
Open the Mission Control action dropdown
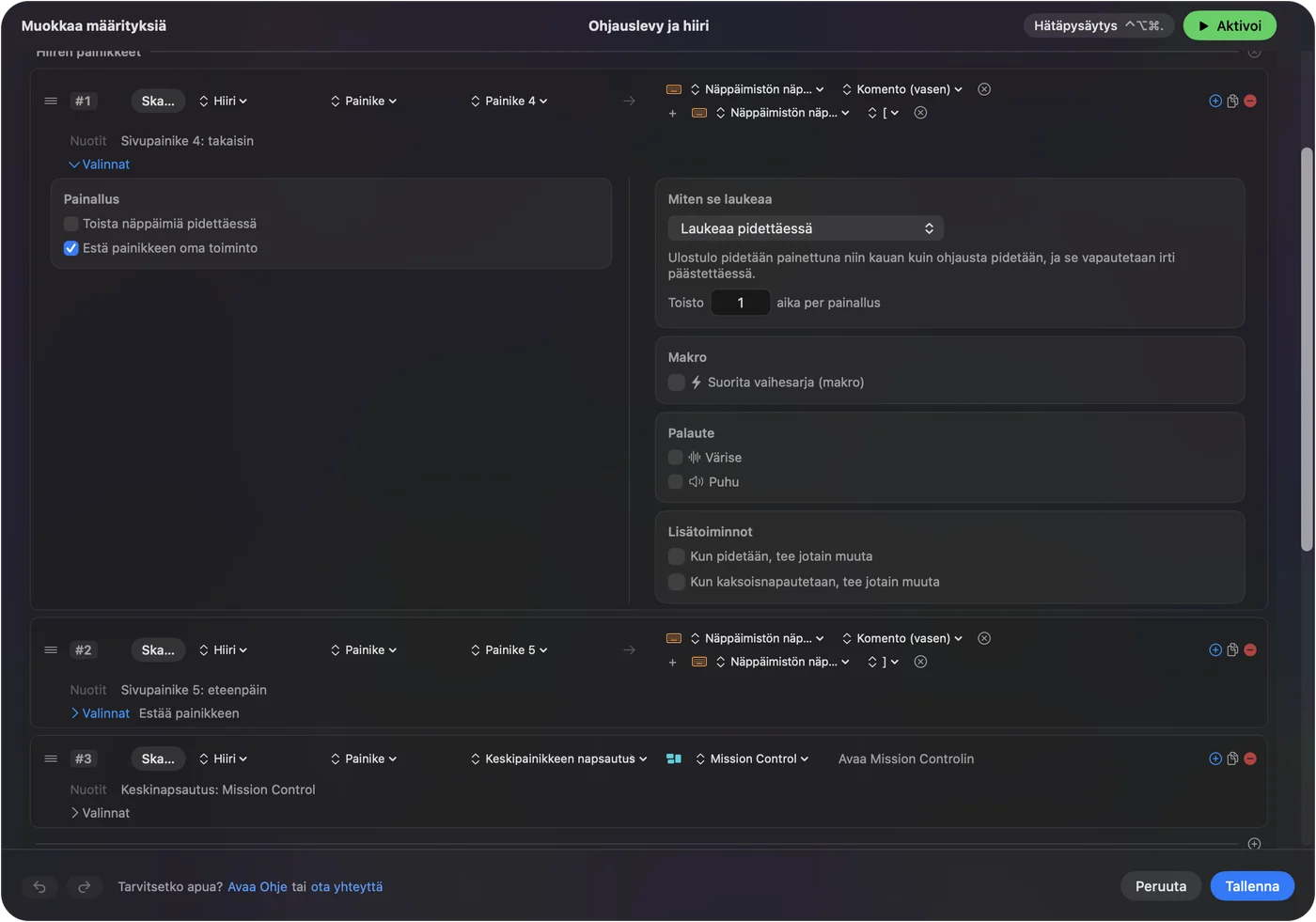click(752, 758)
